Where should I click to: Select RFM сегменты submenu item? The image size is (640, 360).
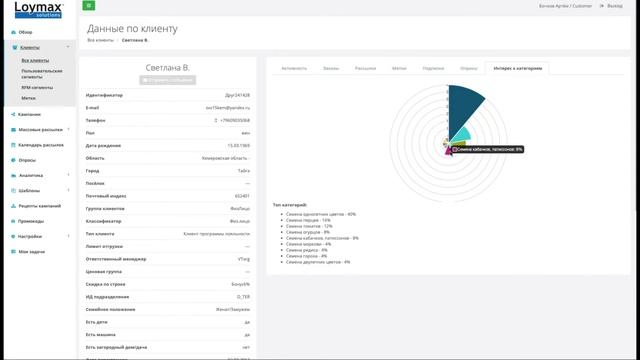[x=37, y=88]
